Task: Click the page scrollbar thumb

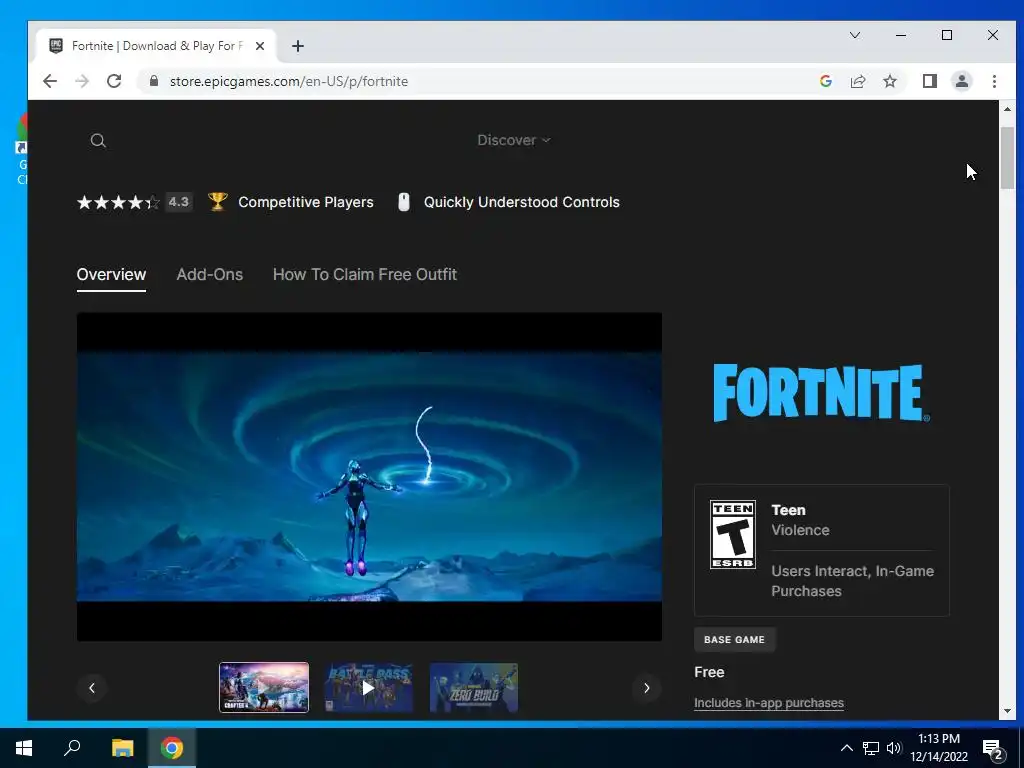Action: [x=1007, y=157]
